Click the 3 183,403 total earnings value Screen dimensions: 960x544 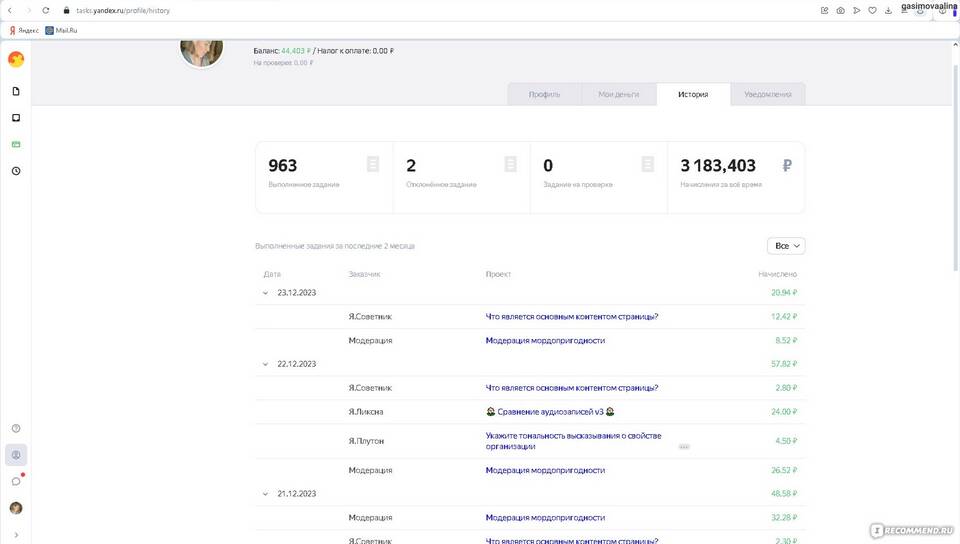tap(718, 165)
